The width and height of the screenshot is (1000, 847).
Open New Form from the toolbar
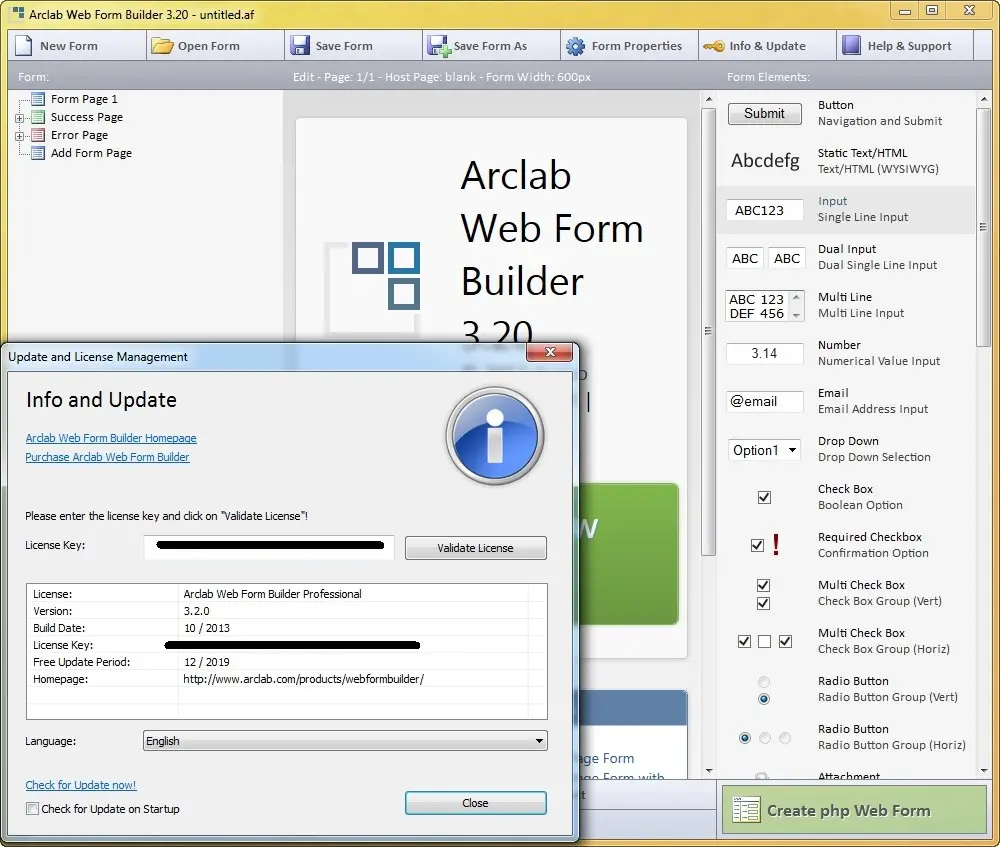(x=77, y=45)
